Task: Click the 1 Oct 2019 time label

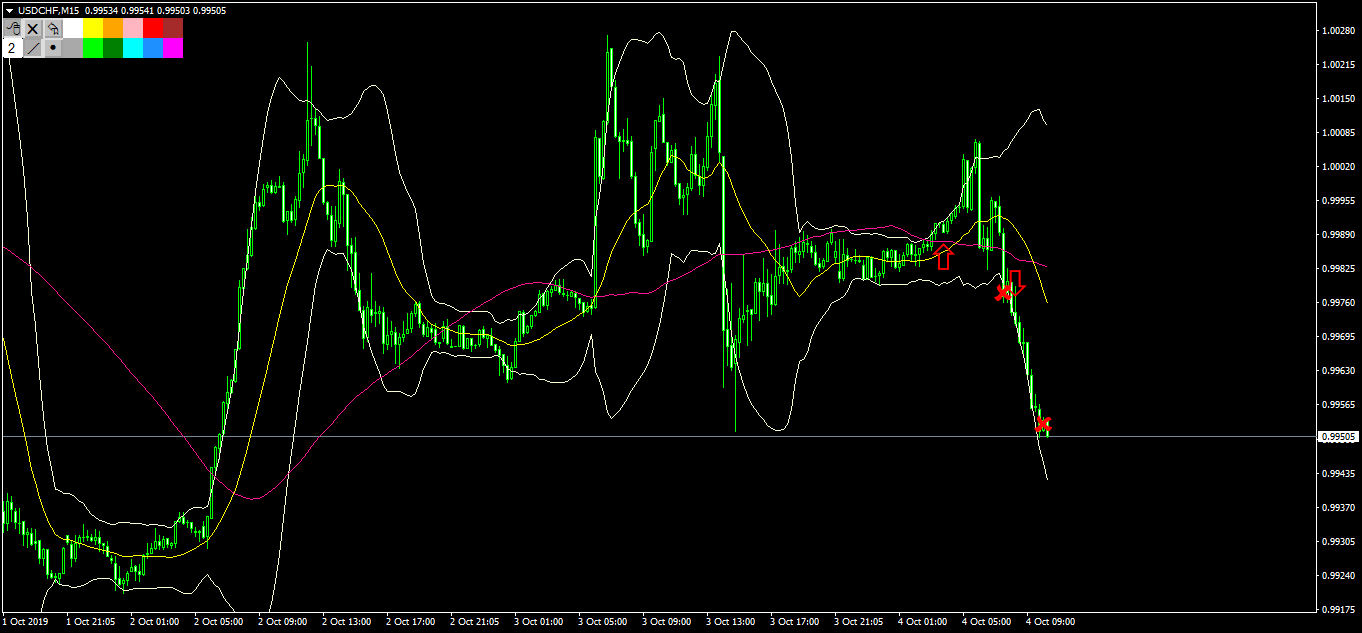Action: pyautogui.click(x=25, y=621)
